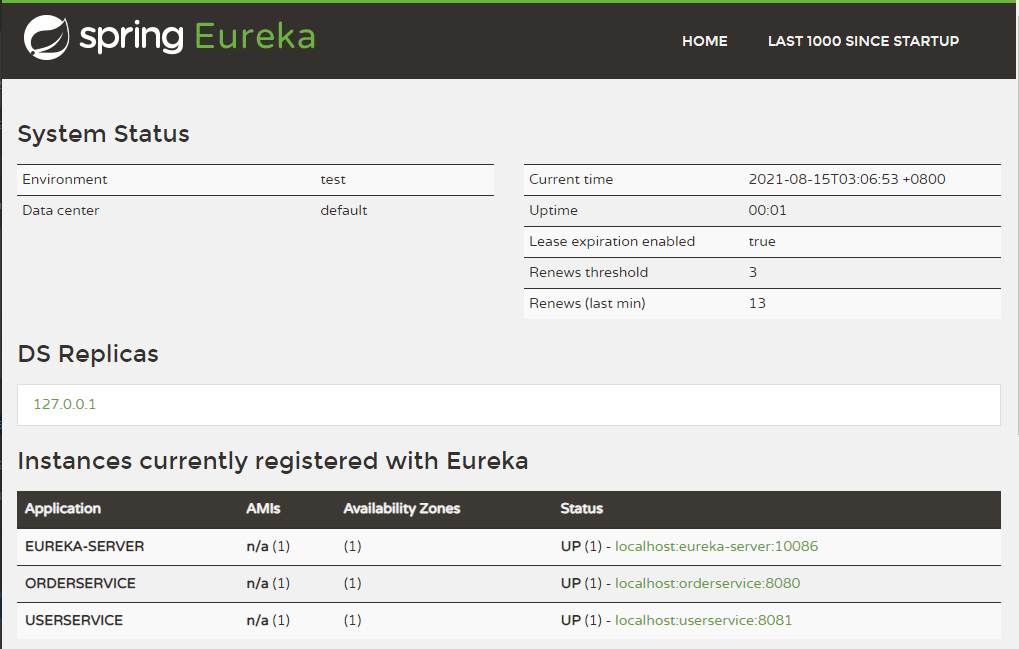Screen dimensions: 1019x649
Task: Click the Status column header
Action: pyautogui.click(x=582, y=509)
